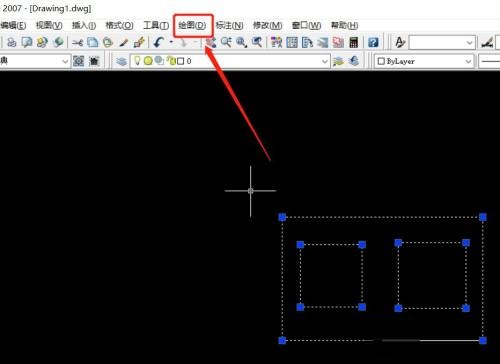The height and width of the screenshot is (364, 500).
Task: Click the Zoom Window flyout icon
Action: 241,42
